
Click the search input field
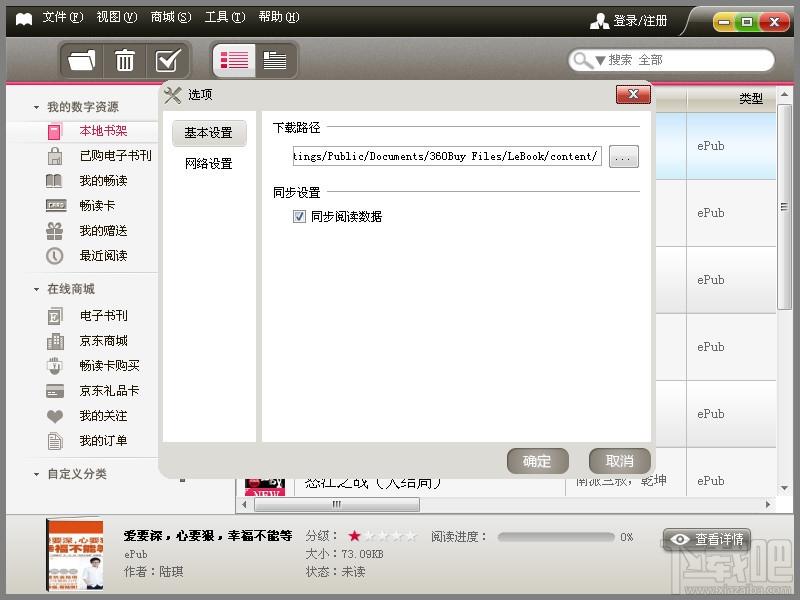[x=671, y=60]
